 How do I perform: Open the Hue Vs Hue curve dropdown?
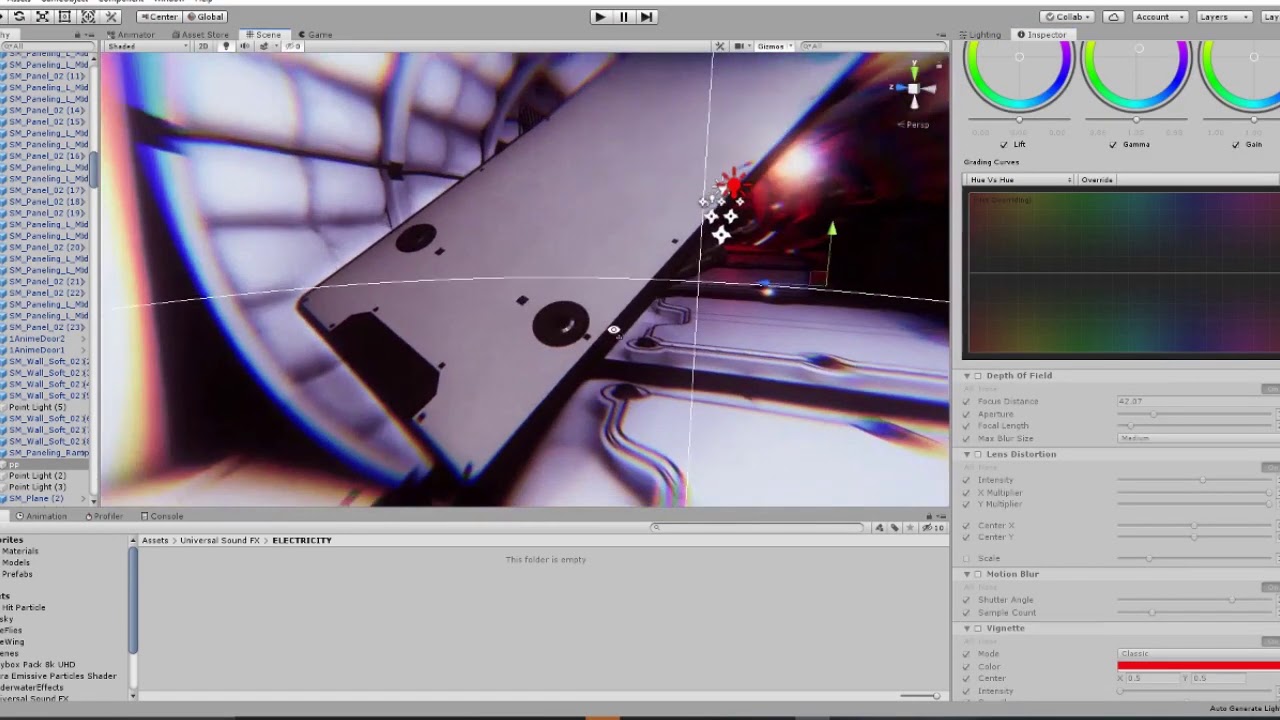pyautogui.click(x=1019, y=180)
